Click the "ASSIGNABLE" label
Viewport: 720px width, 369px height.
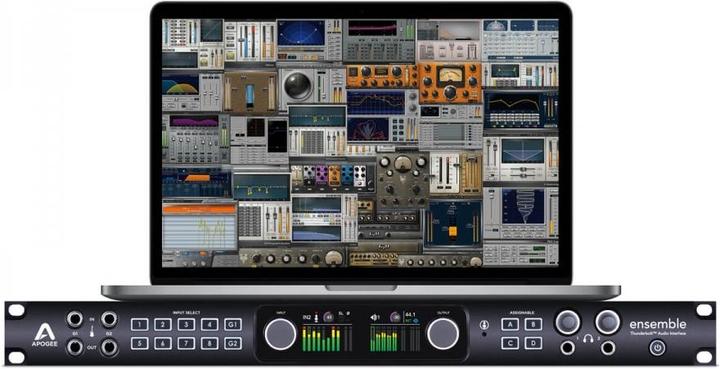point(522,313)
